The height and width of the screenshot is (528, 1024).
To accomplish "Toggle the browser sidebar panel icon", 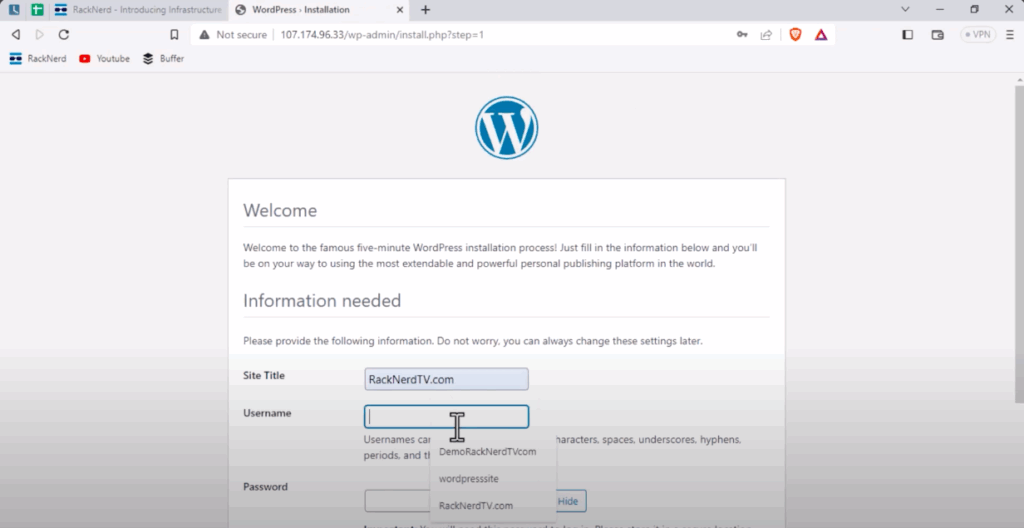I will point(908,34).
